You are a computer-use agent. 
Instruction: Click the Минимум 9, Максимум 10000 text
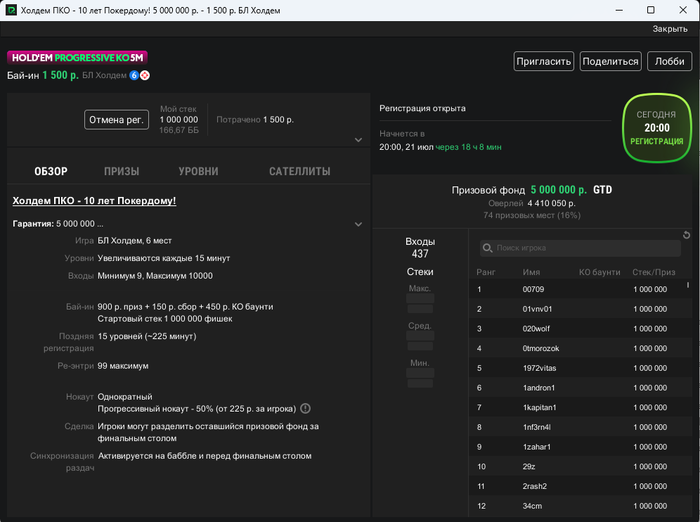(155, 276)
